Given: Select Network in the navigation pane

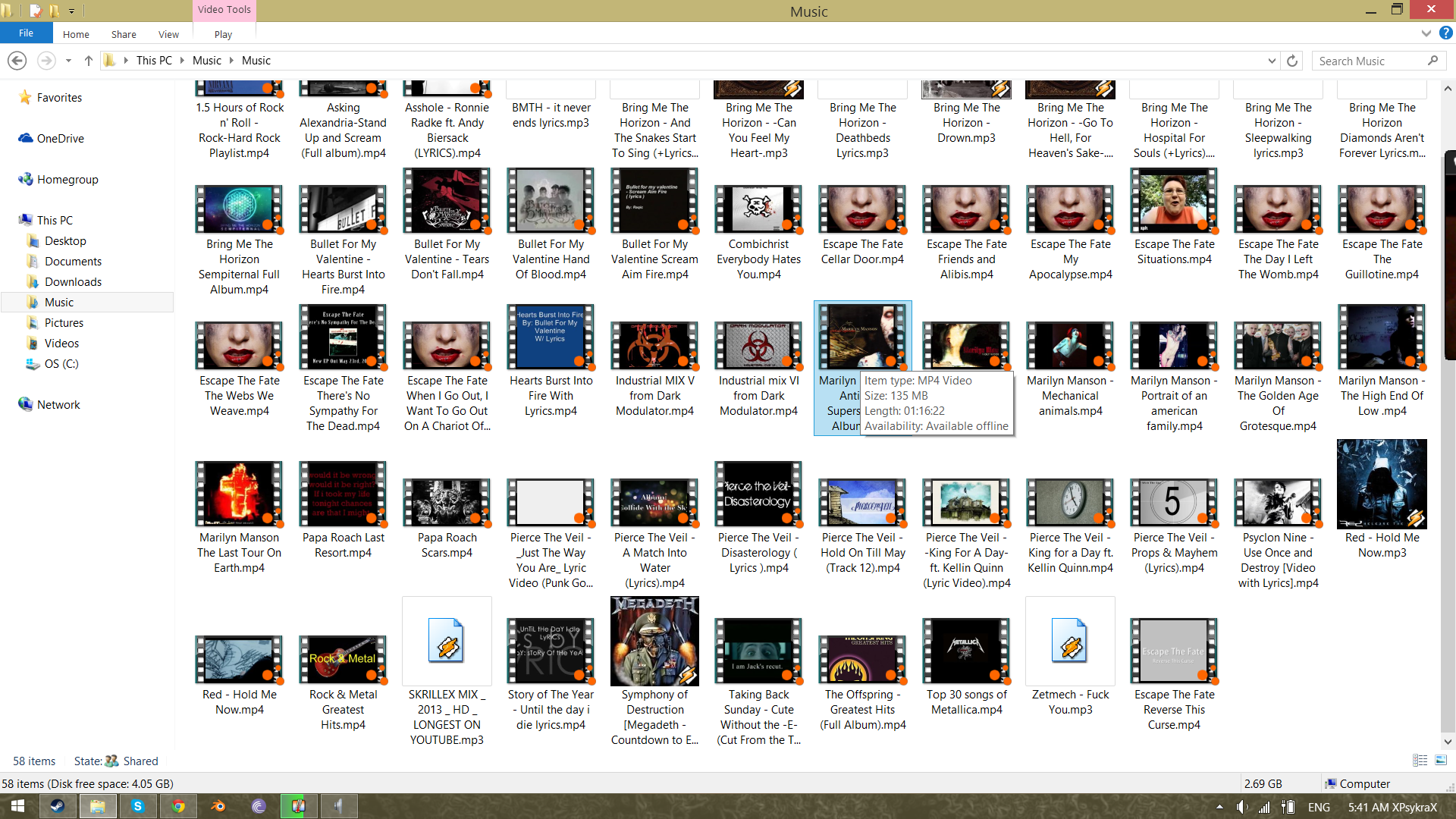Looking at the screenshot, I should click(x=58, y=405).
